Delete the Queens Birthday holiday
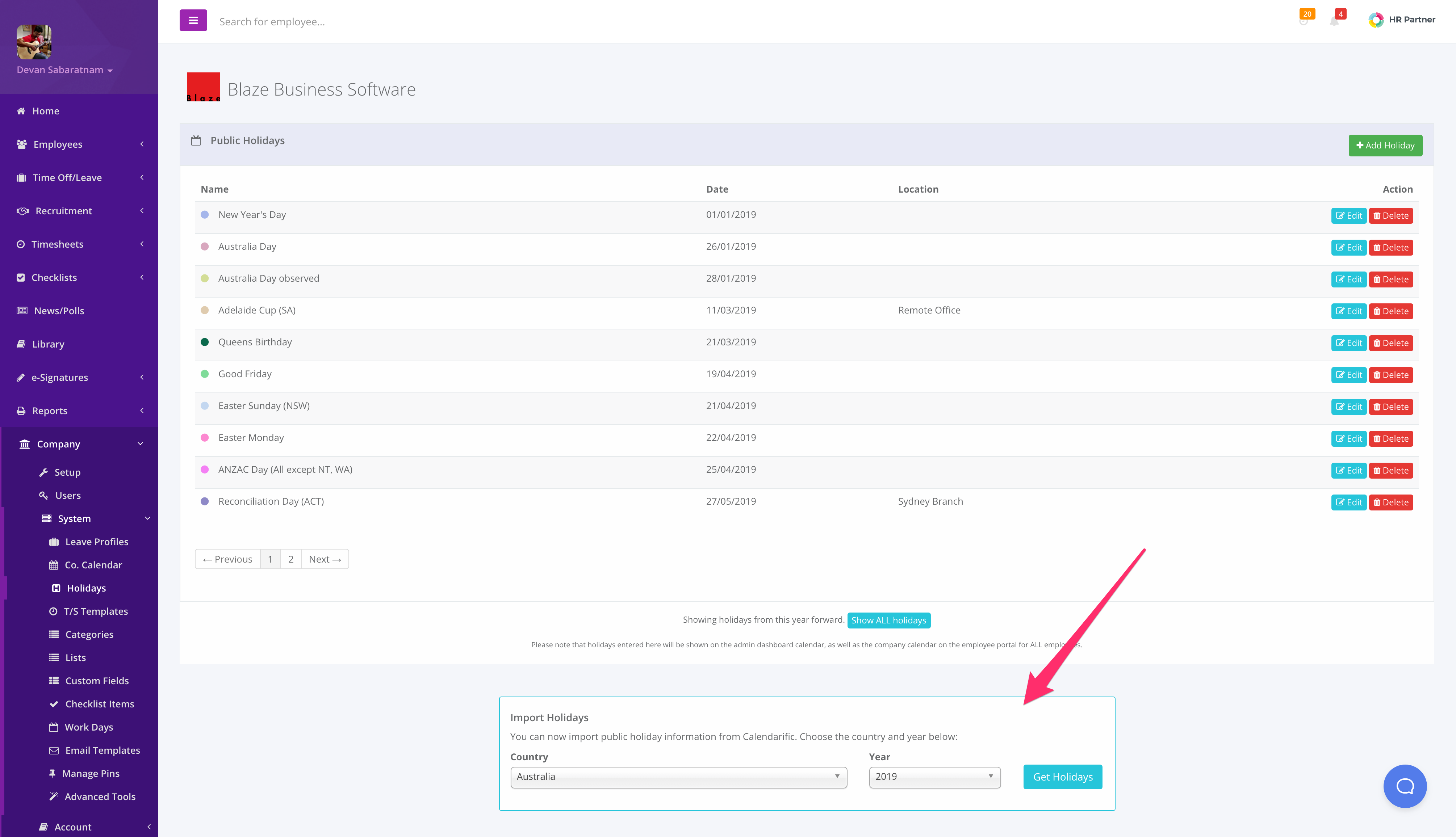This screenshot has width=1456, height=837. [x=1391, y=343]
